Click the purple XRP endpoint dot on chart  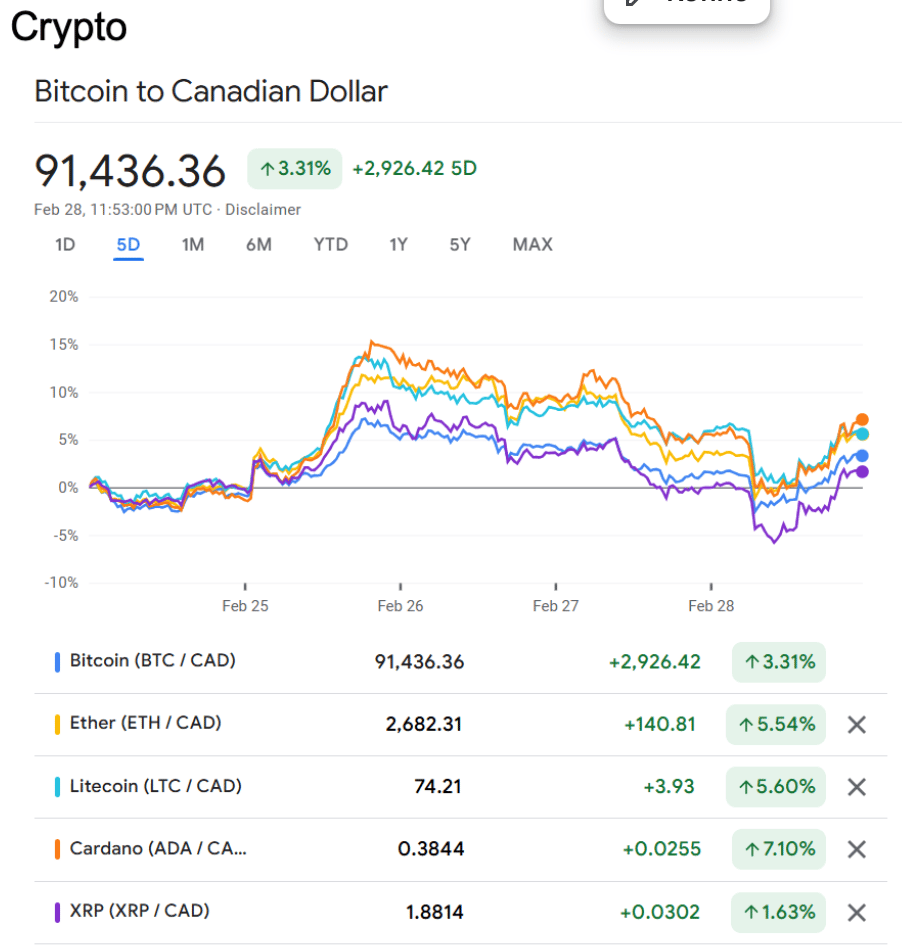862,472
